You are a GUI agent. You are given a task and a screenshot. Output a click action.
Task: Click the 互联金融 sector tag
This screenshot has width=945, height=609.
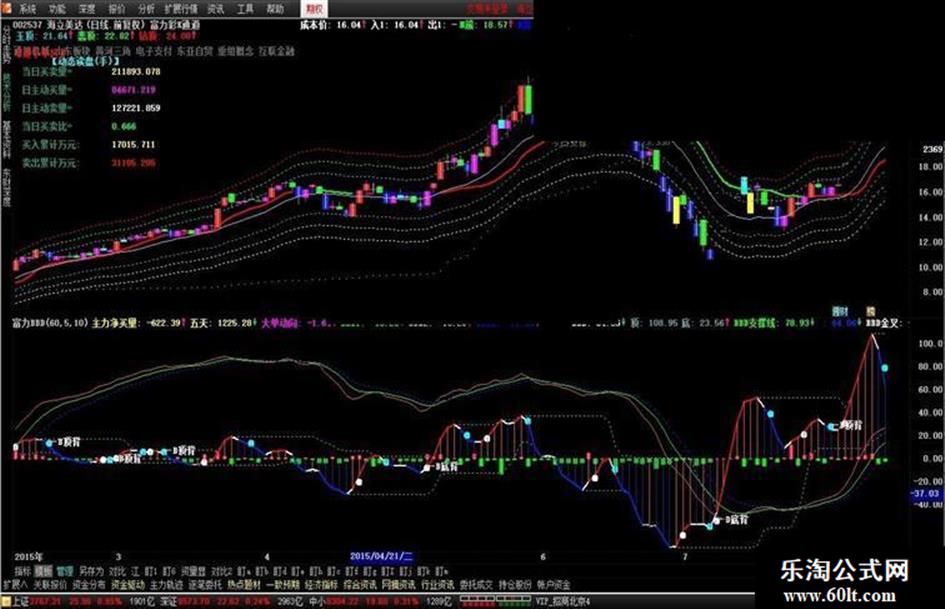click(277, 52)
